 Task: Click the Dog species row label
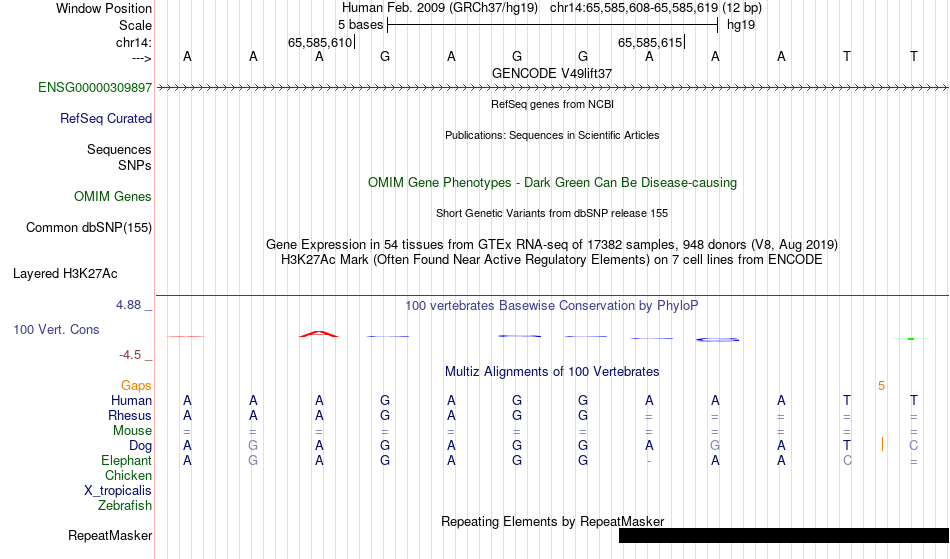pos(141,446)
